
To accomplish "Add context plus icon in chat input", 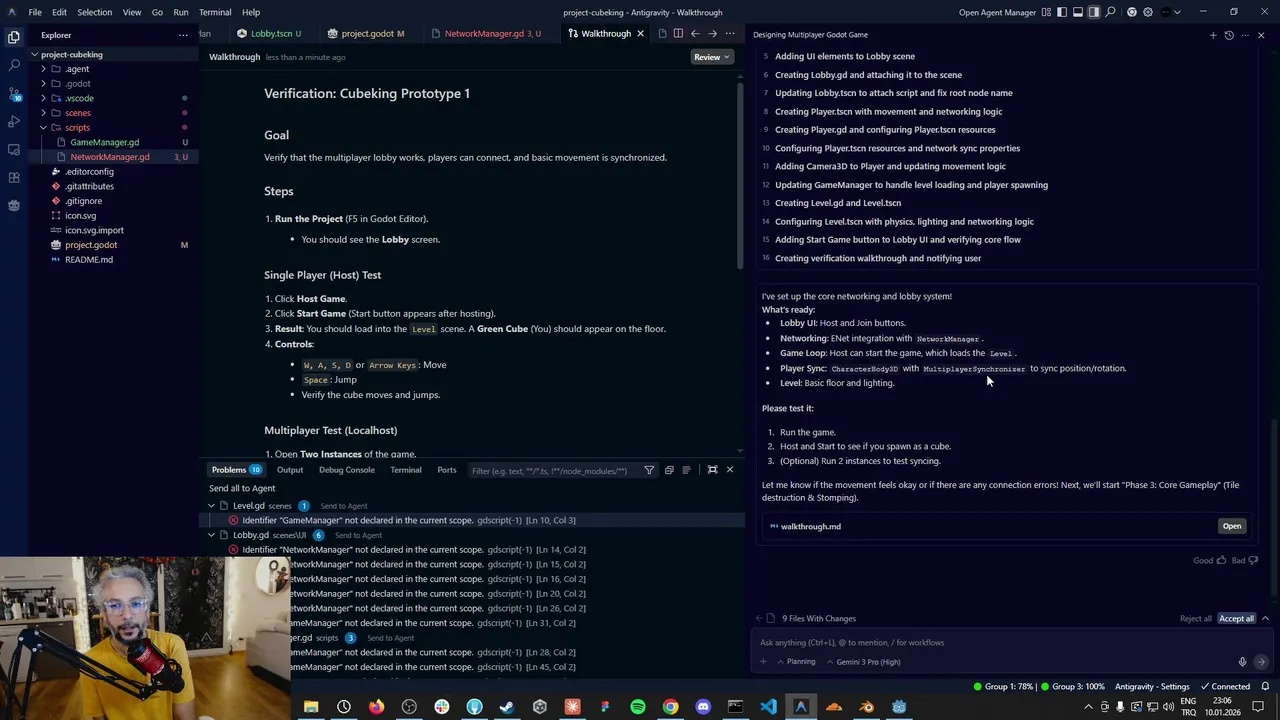I will pos(763,662).
